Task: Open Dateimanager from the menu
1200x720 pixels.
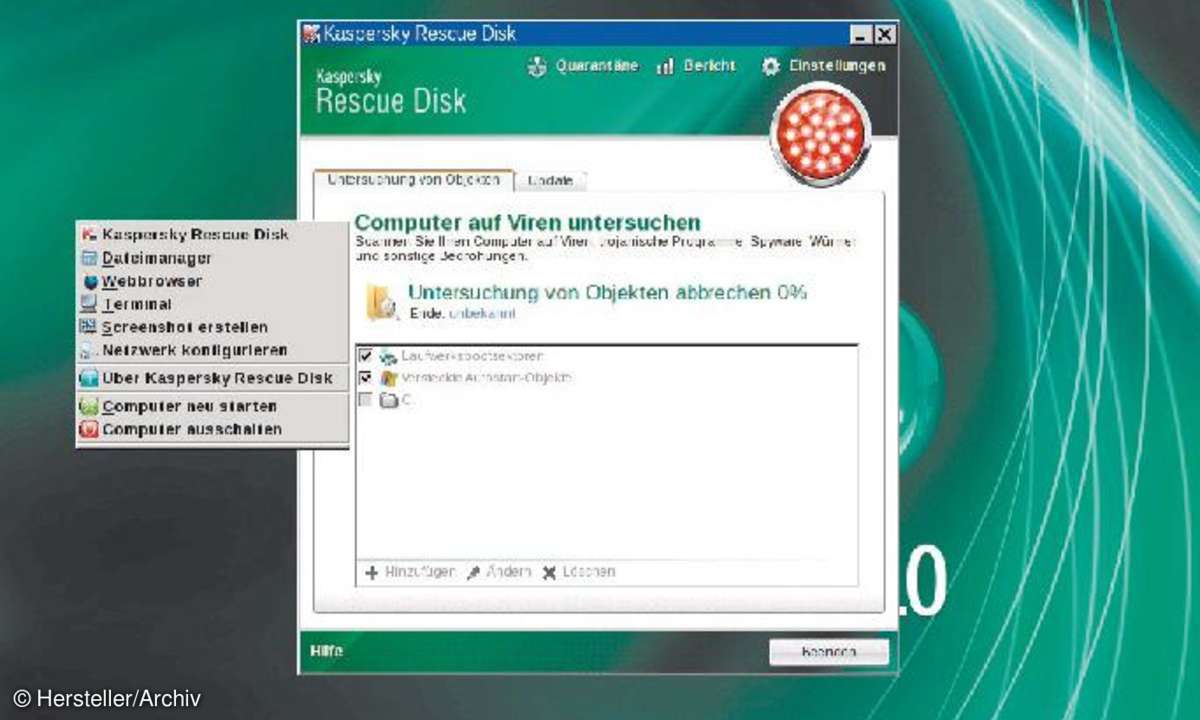Action: click(x=156, y=258)
